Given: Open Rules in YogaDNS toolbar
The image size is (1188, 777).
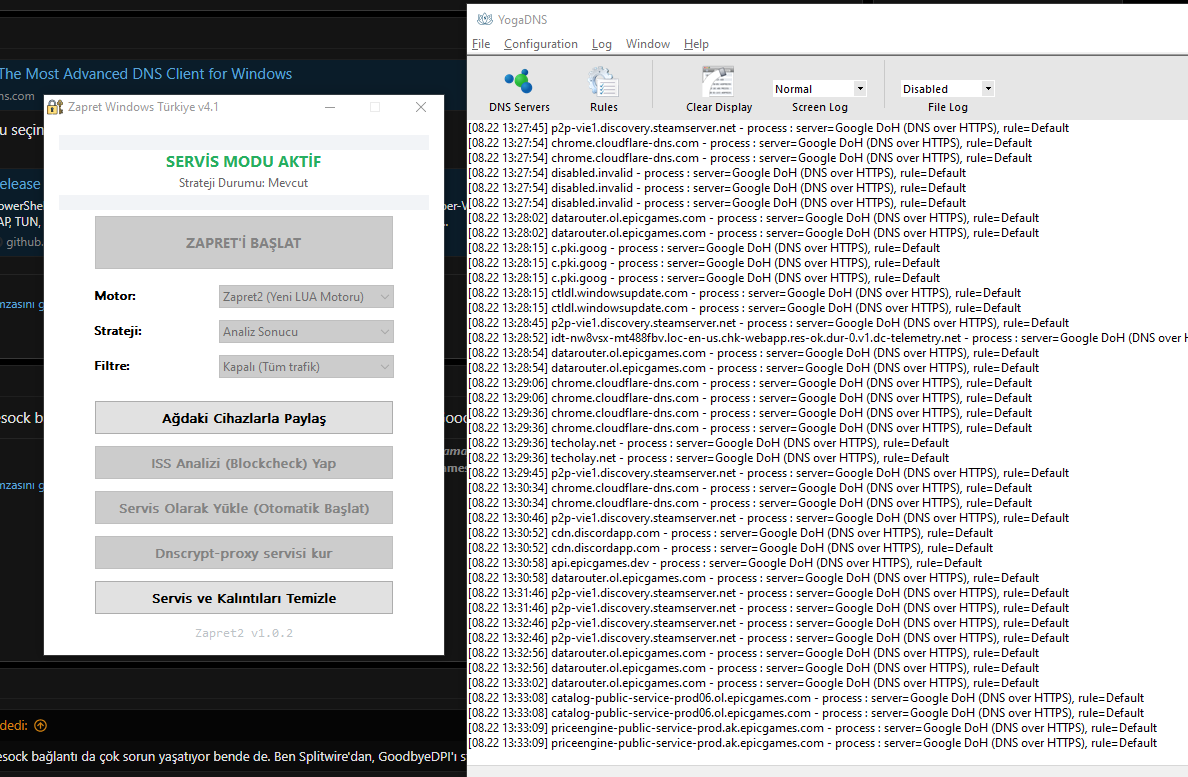Looking at the screenshot, I should [603, 90].
